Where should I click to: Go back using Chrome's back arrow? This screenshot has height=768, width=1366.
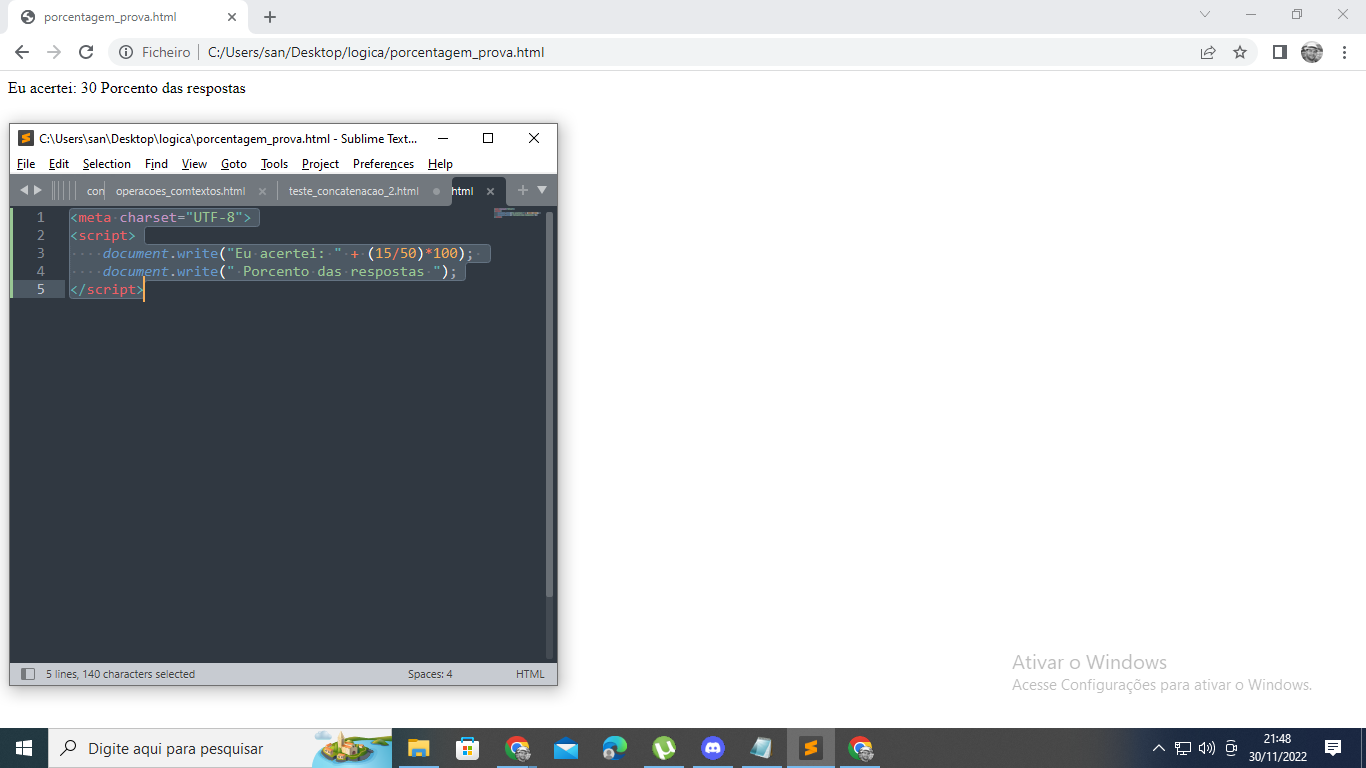[x=22, y=52]
